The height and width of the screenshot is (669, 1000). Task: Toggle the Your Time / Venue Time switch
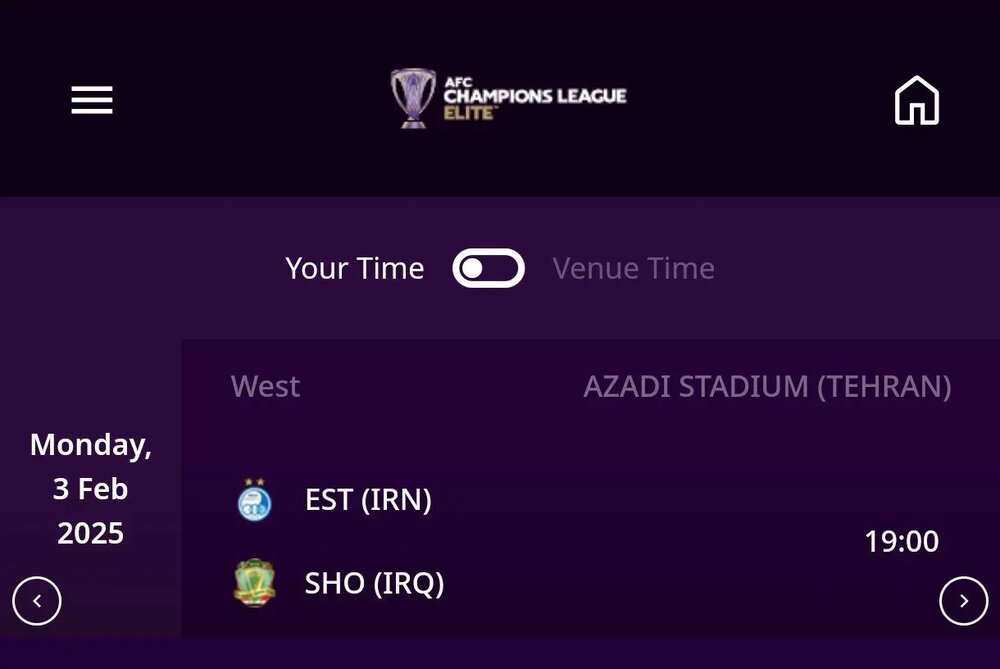[x=489, y=268]
